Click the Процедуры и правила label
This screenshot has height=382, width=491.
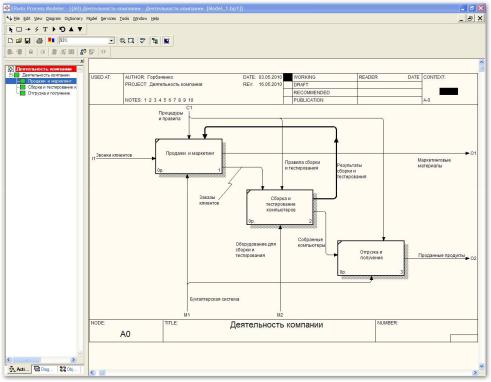[171, 116]
